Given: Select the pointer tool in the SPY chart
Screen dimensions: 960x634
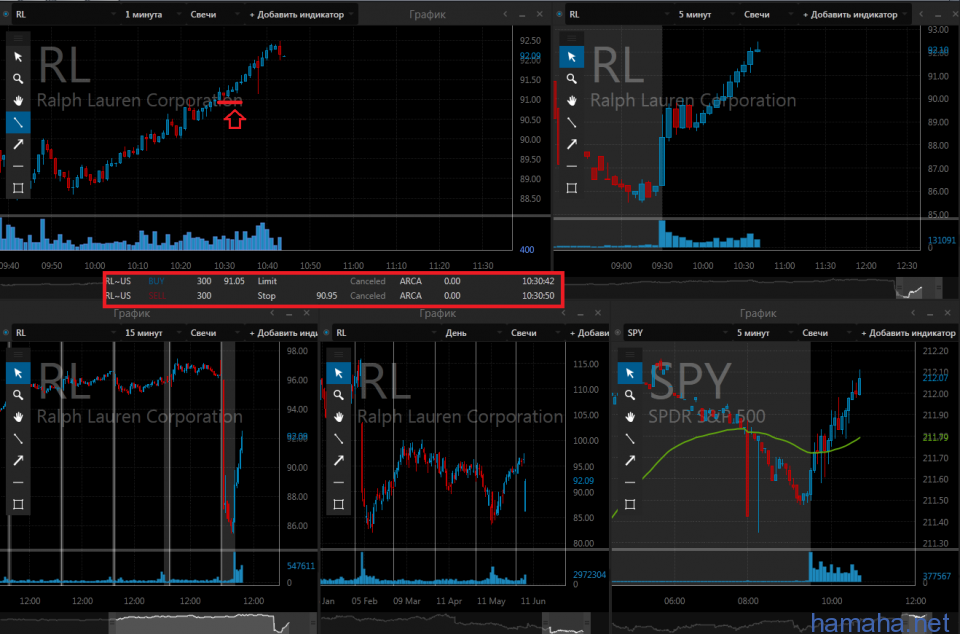Looking at the screenshot, I should [629, 373].
